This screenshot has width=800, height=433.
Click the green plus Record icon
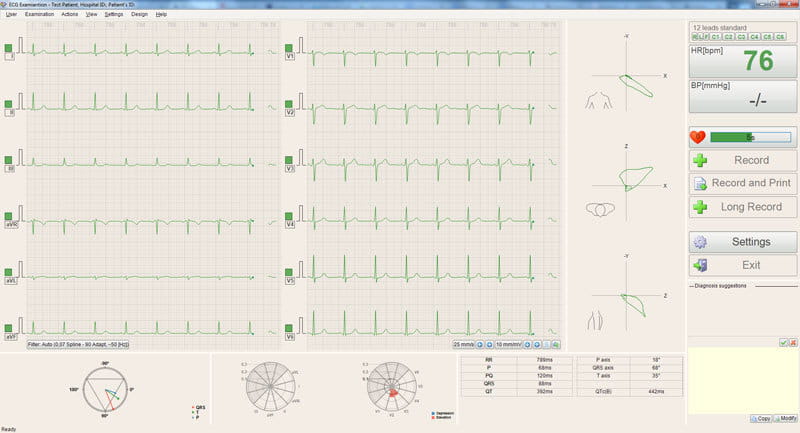pyautogui.click(x=700, y=161)
